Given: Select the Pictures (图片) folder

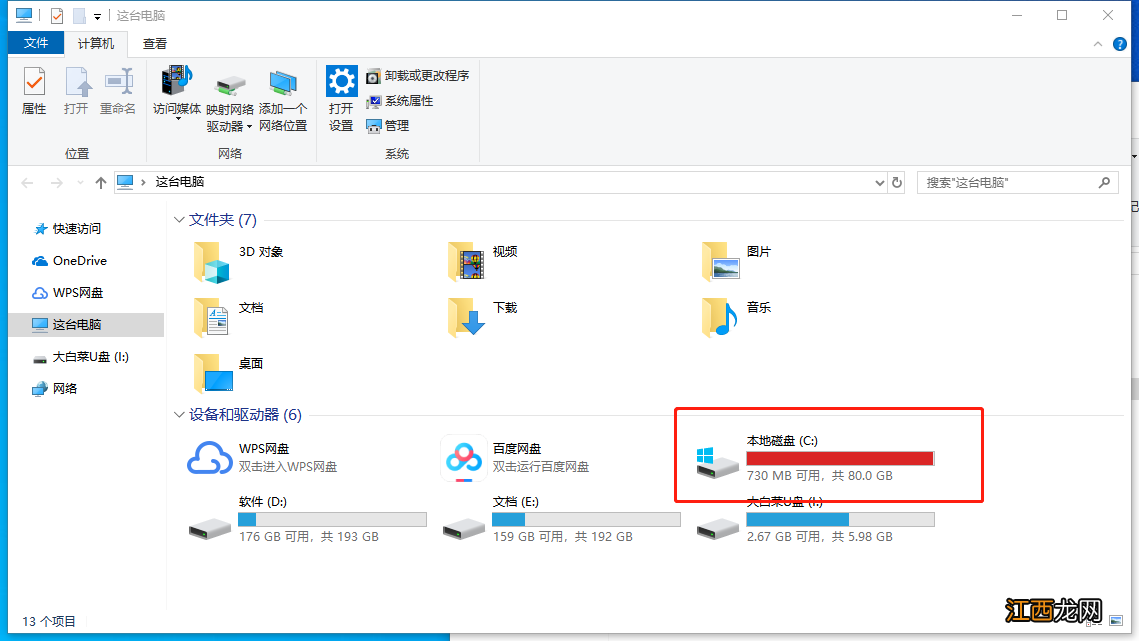Looking at the screenshot, I should [x=720, y=262].
